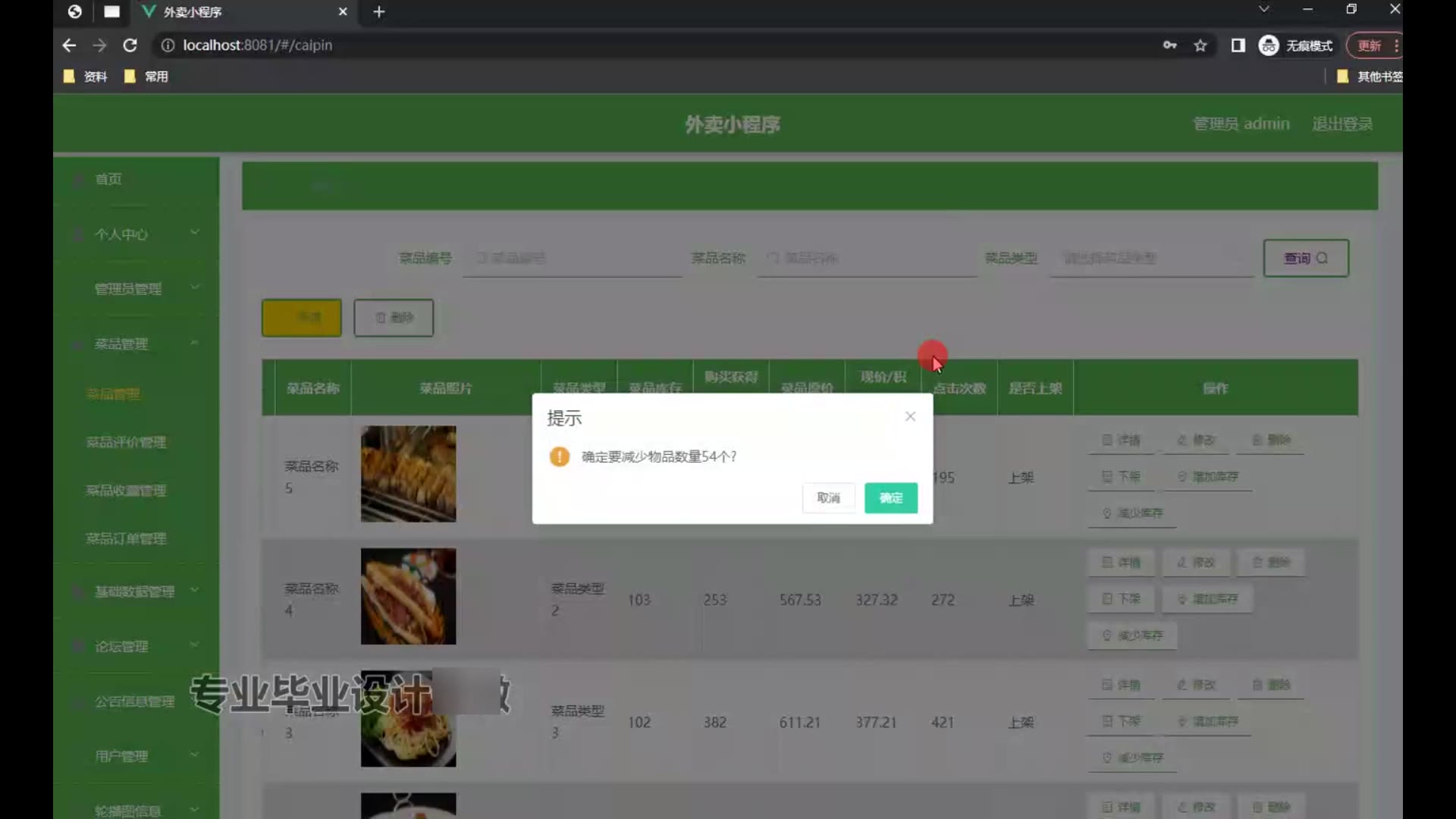This screenshot has width=1456, height=819.
Task: Open the 其他书签 bookmarks folder
Action: 1370,77
